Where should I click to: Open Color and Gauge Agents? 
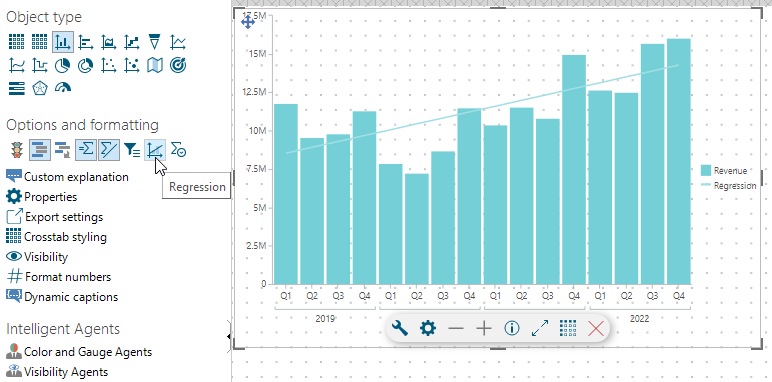[79, 351]
